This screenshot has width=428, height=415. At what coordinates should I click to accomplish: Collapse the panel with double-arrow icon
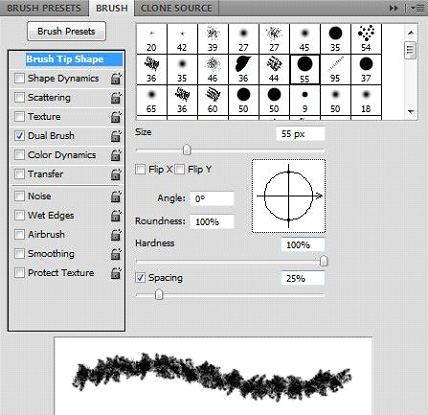coord(394,8)
